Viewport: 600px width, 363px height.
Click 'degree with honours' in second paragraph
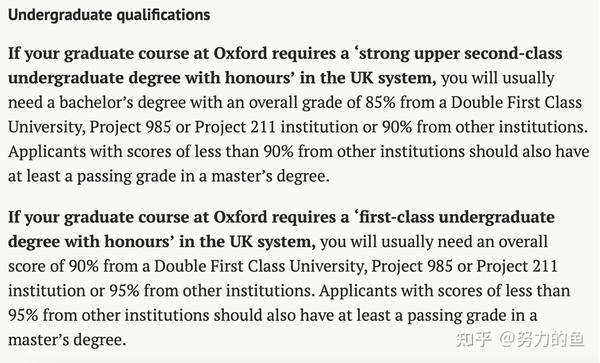91,241
